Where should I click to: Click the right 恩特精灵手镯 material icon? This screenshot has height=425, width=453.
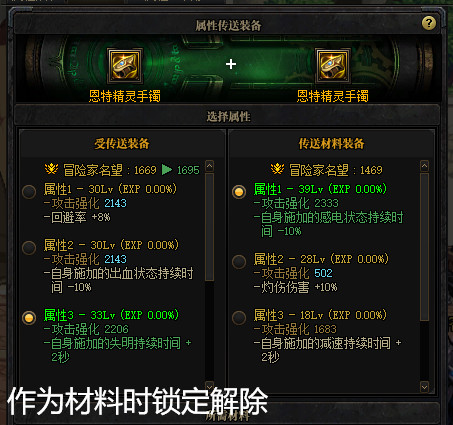tap(333, 66)
